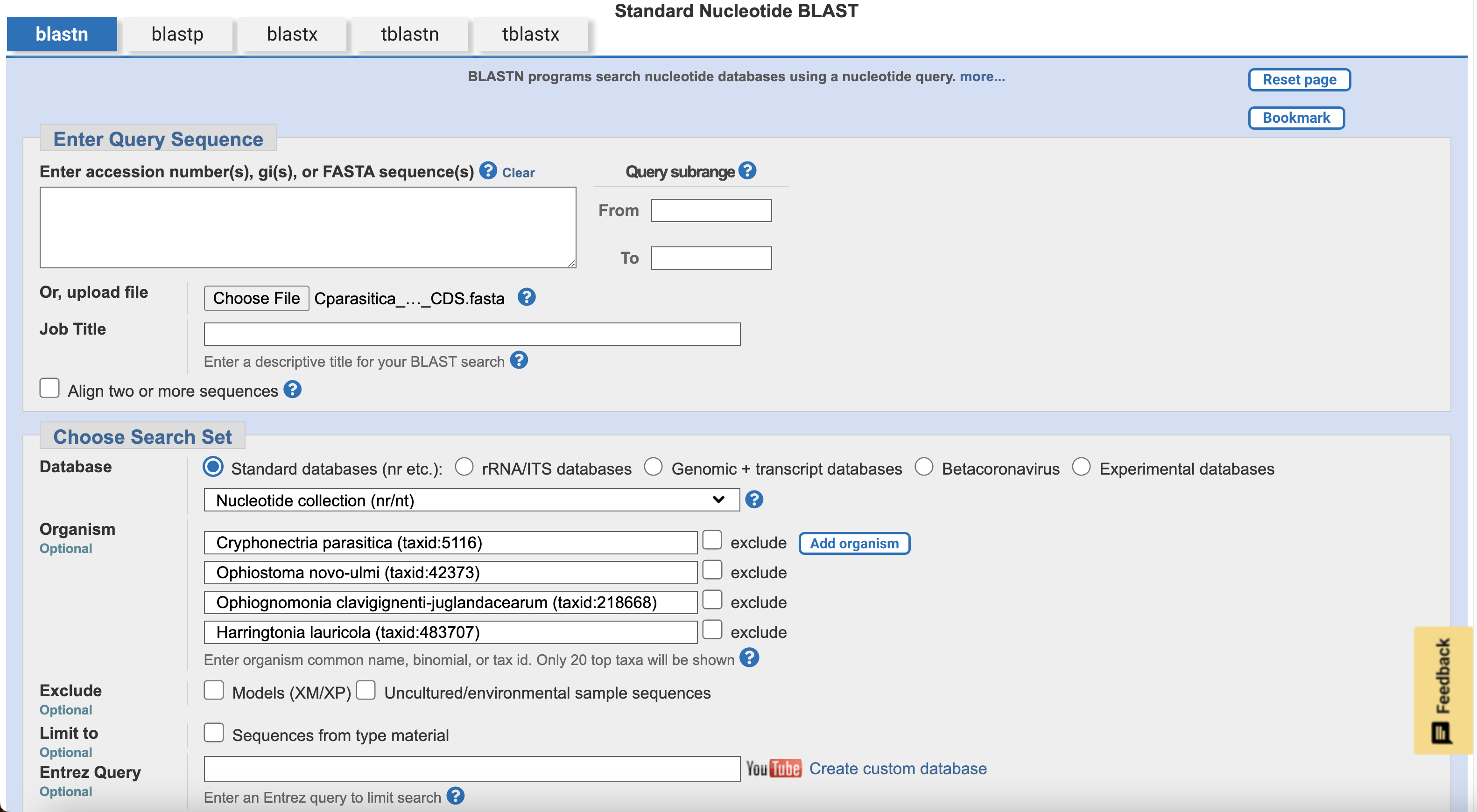The height and width of the screenshot is (812, 1477).
Task: Tick Models (XM/XP) exclude checkbox
Action: click(x=214, y=691)
